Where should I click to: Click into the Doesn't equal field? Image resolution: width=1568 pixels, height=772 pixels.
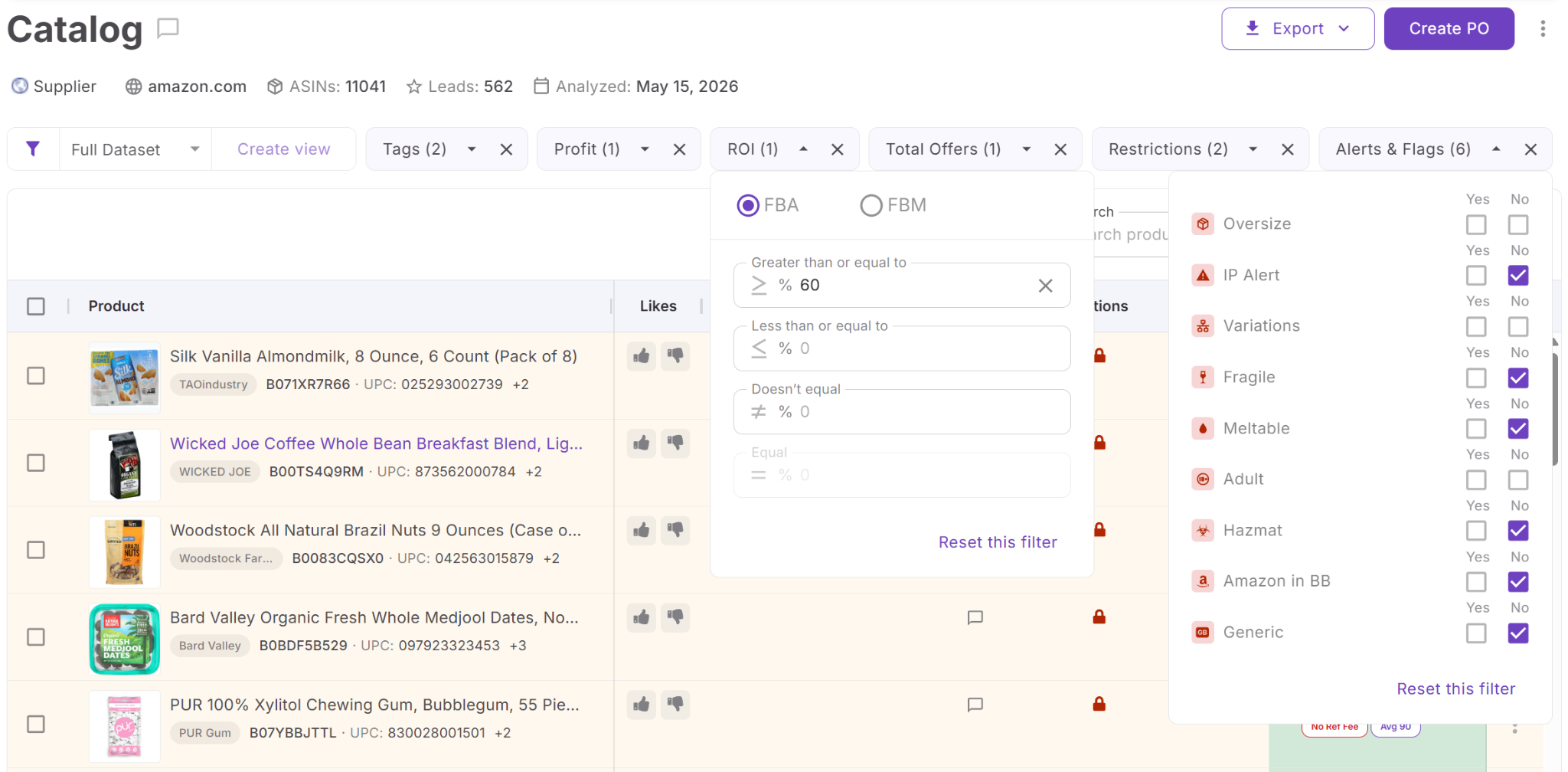tap(902, 412)
